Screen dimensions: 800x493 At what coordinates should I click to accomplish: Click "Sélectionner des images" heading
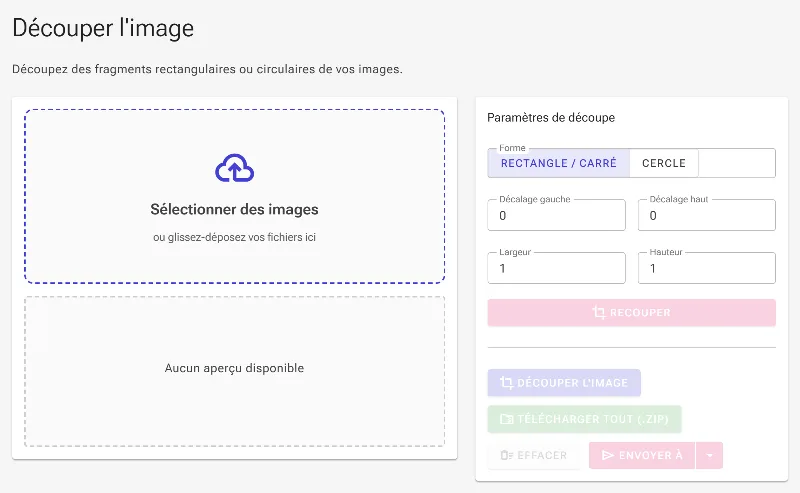(234, 209)
